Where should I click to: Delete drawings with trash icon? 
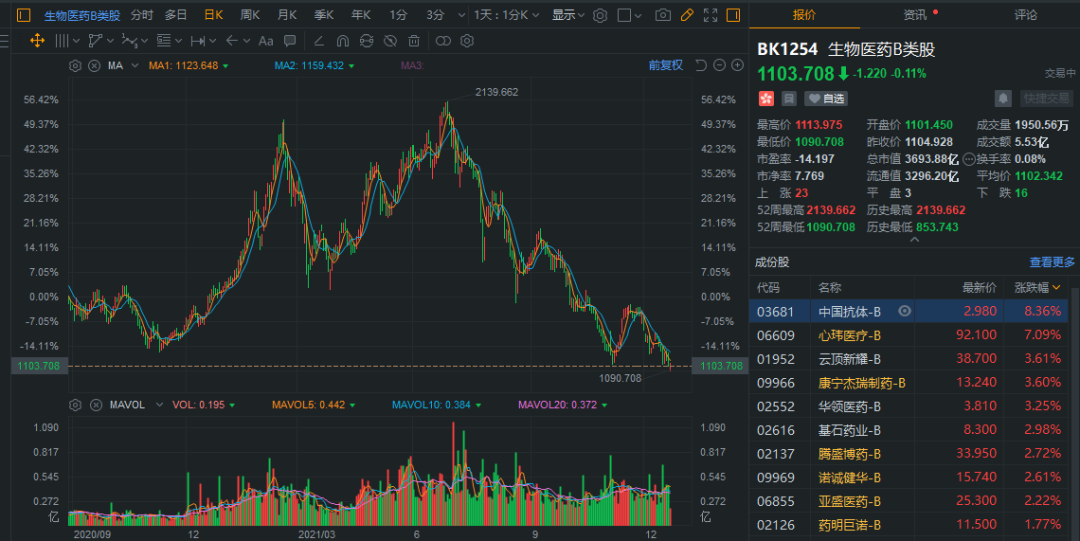pyautogui.click(x=414, y=41)
